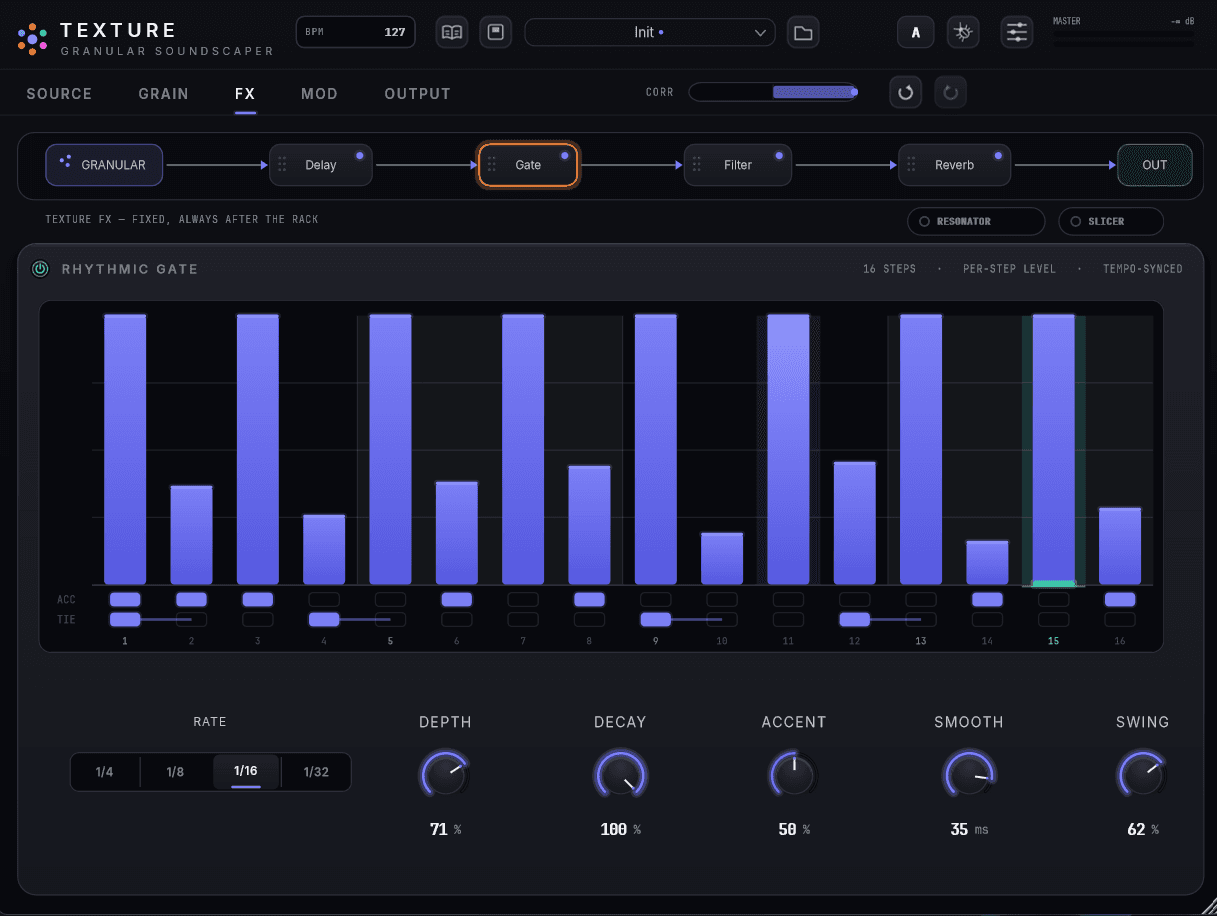Viewport: 1217px width, 916px height.
Task: Grab the Delay module drag handle
Action: [x=283, y=165]
